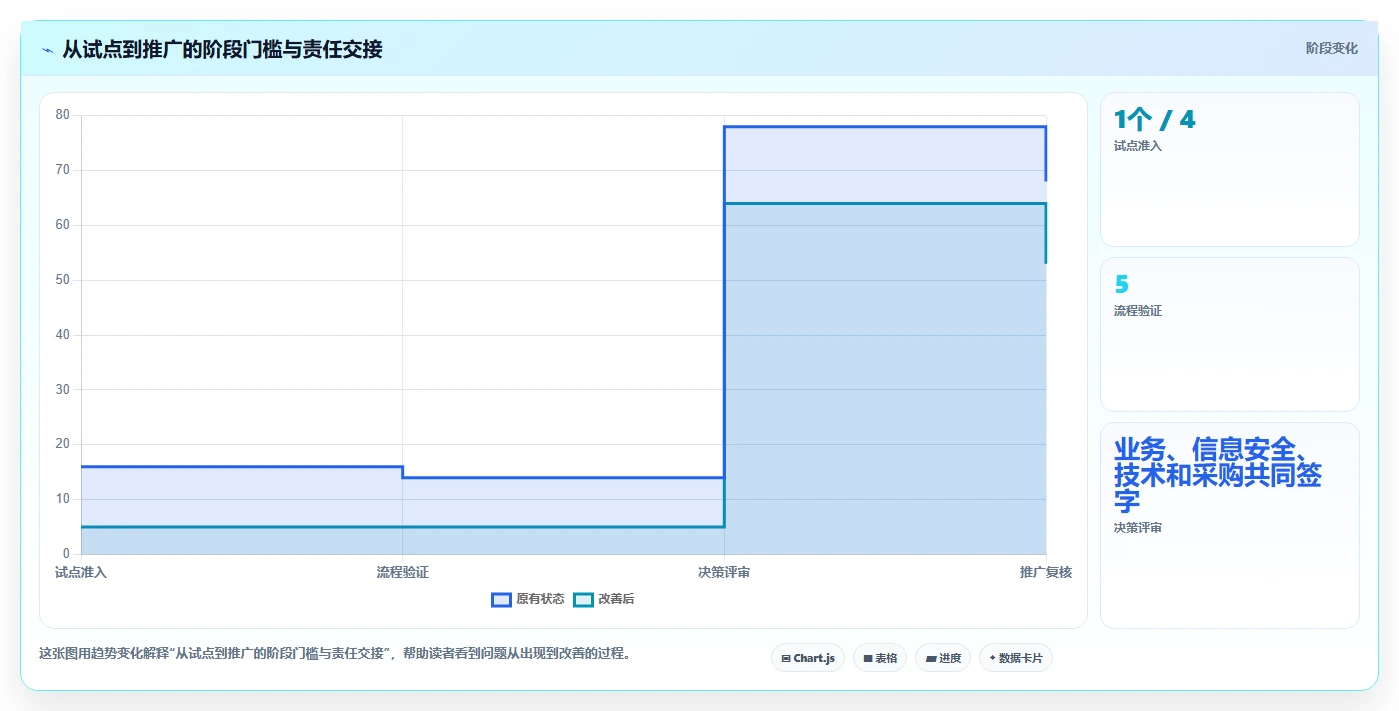
Task: Click the y-axis value 80
Action: pos(63,115)
